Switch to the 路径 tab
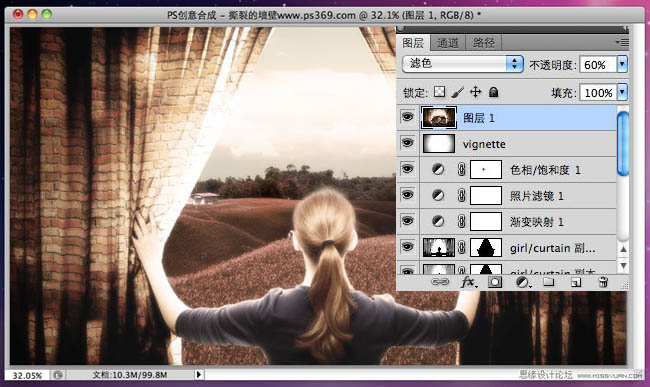The width and height of the screenshot is (650, 387). (484, 43)
